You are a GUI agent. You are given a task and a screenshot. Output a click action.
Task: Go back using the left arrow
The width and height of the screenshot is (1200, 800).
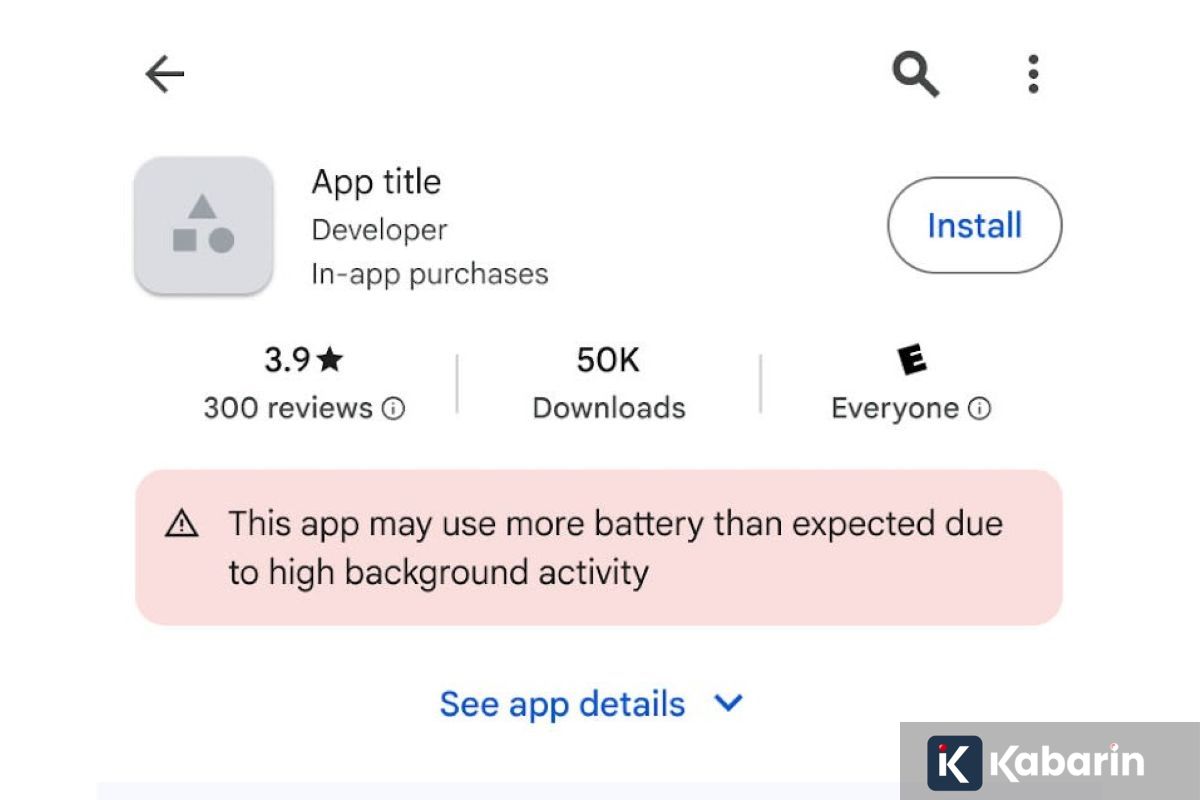165,74
